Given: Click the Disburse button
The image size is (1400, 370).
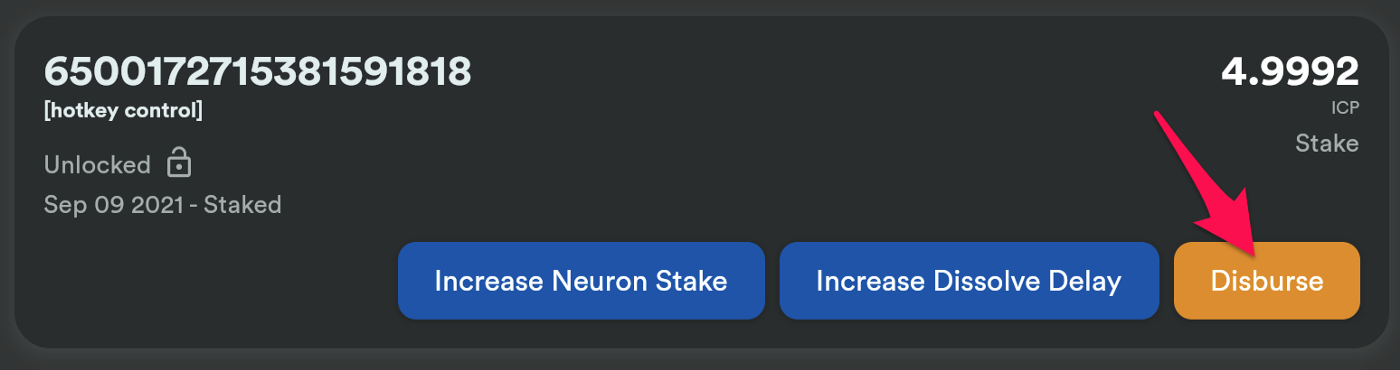Looking at the screenshot, I should pyautogui.click(x=1267, y=281).
